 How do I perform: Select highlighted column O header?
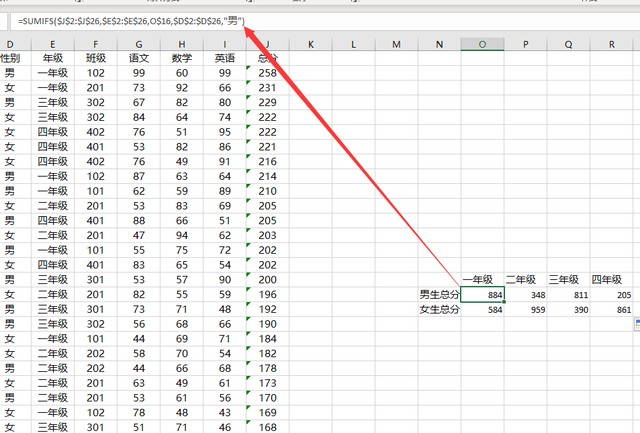click(482, 44)
